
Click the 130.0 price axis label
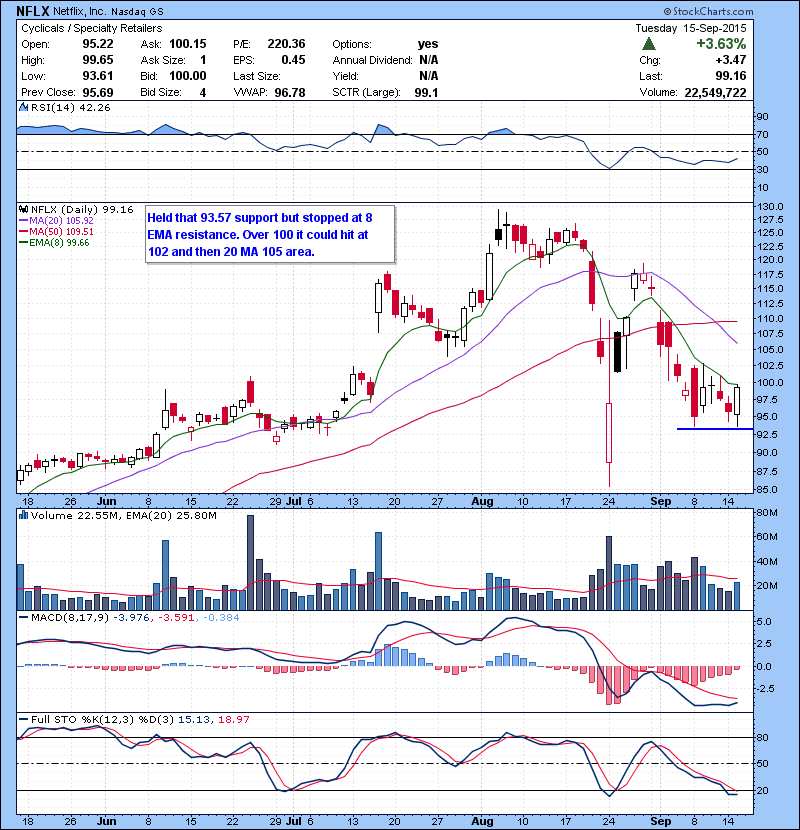(770, 206)
